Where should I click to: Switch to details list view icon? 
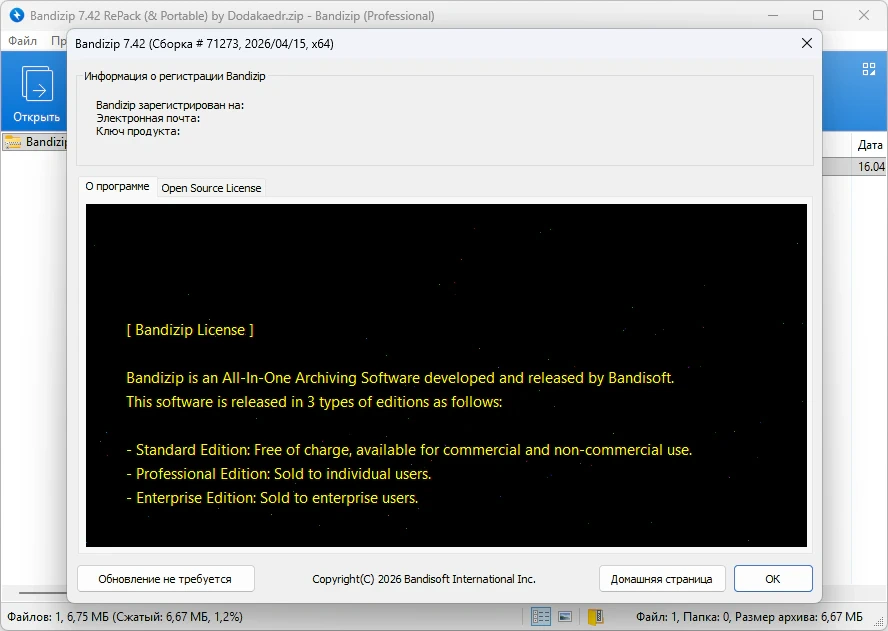pyautogui.click(x=541, y=616)
